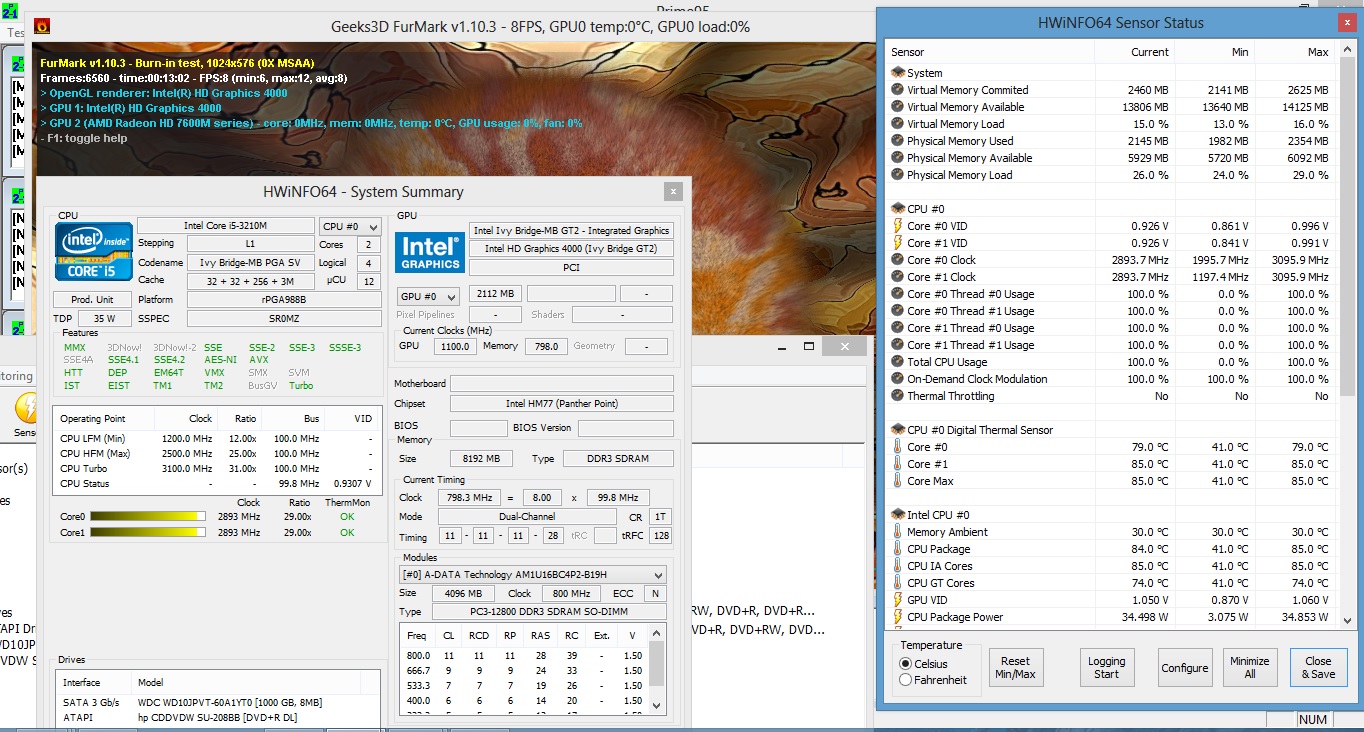The image size is (1364, 732).
Task: Click lightning icon beside CPU Package Power
Action: click(898, 617)
